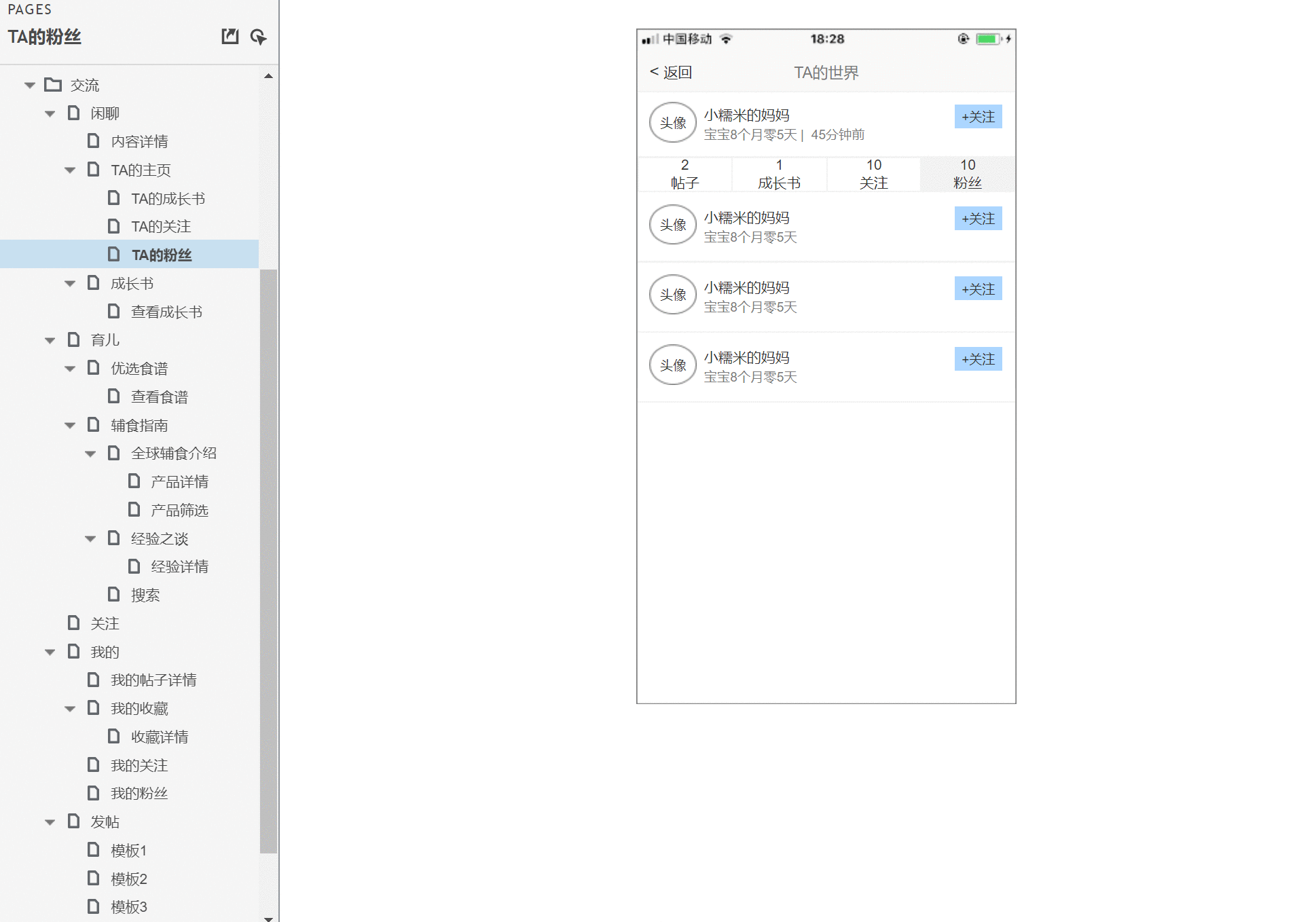Viewport: 1316px width, 922px height.
Task: Switch to the 帖子 tab showing 2
Action: coord(684,174)
